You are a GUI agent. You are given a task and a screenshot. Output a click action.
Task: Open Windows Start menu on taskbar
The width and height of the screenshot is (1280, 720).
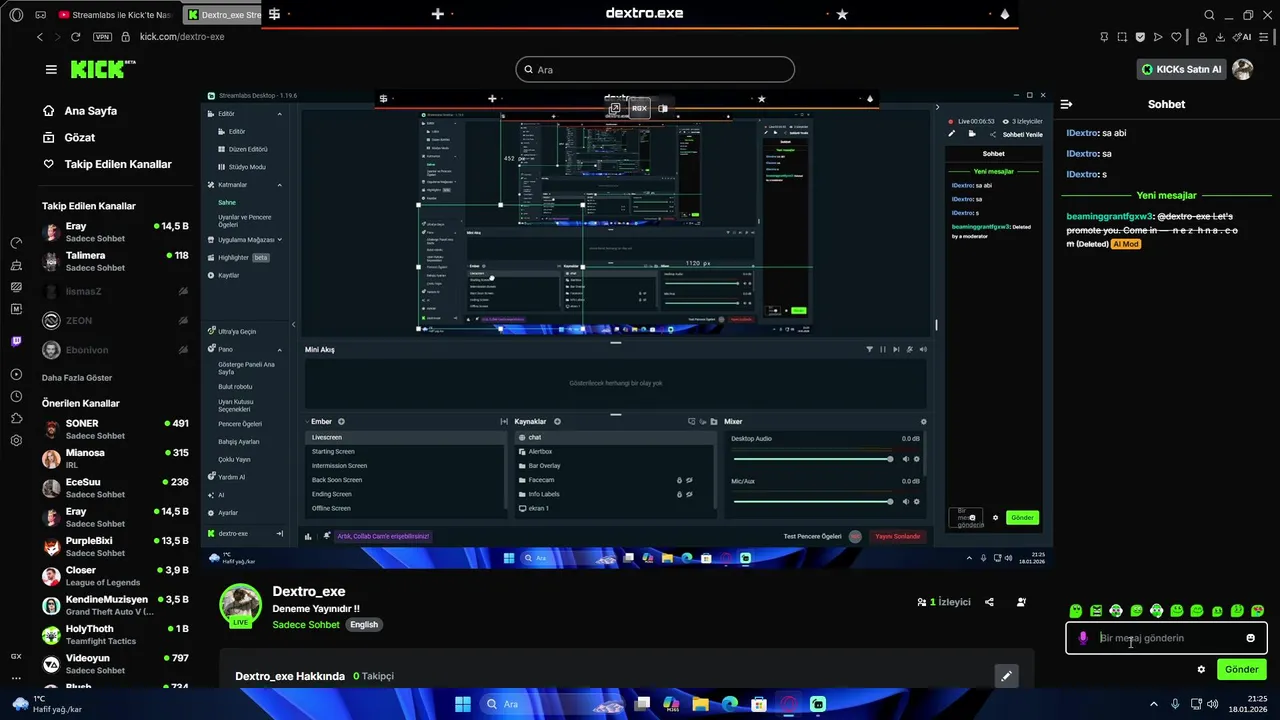coord(463,704)
